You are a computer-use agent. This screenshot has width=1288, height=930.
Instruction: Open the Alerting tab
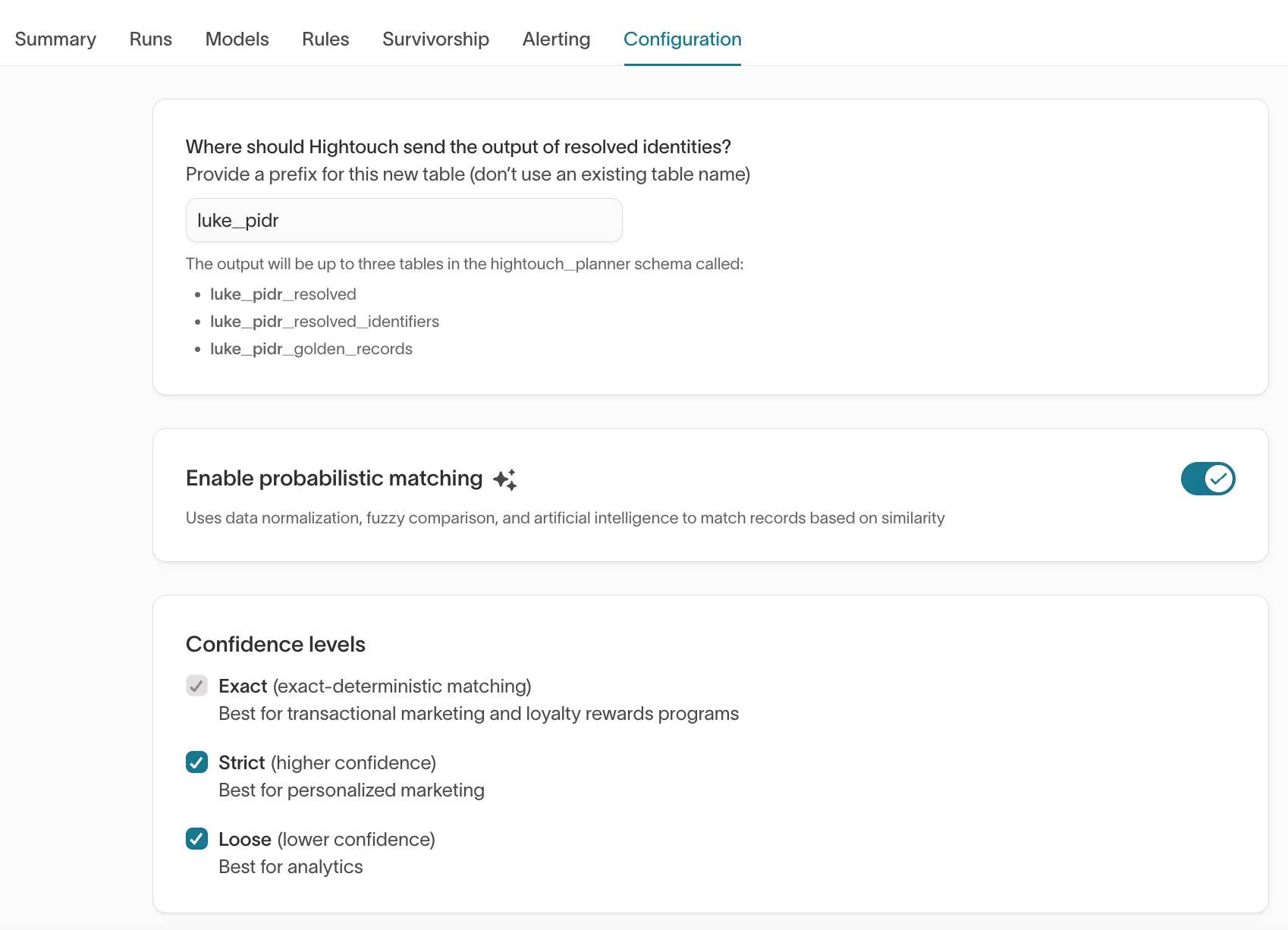(555, 39)
